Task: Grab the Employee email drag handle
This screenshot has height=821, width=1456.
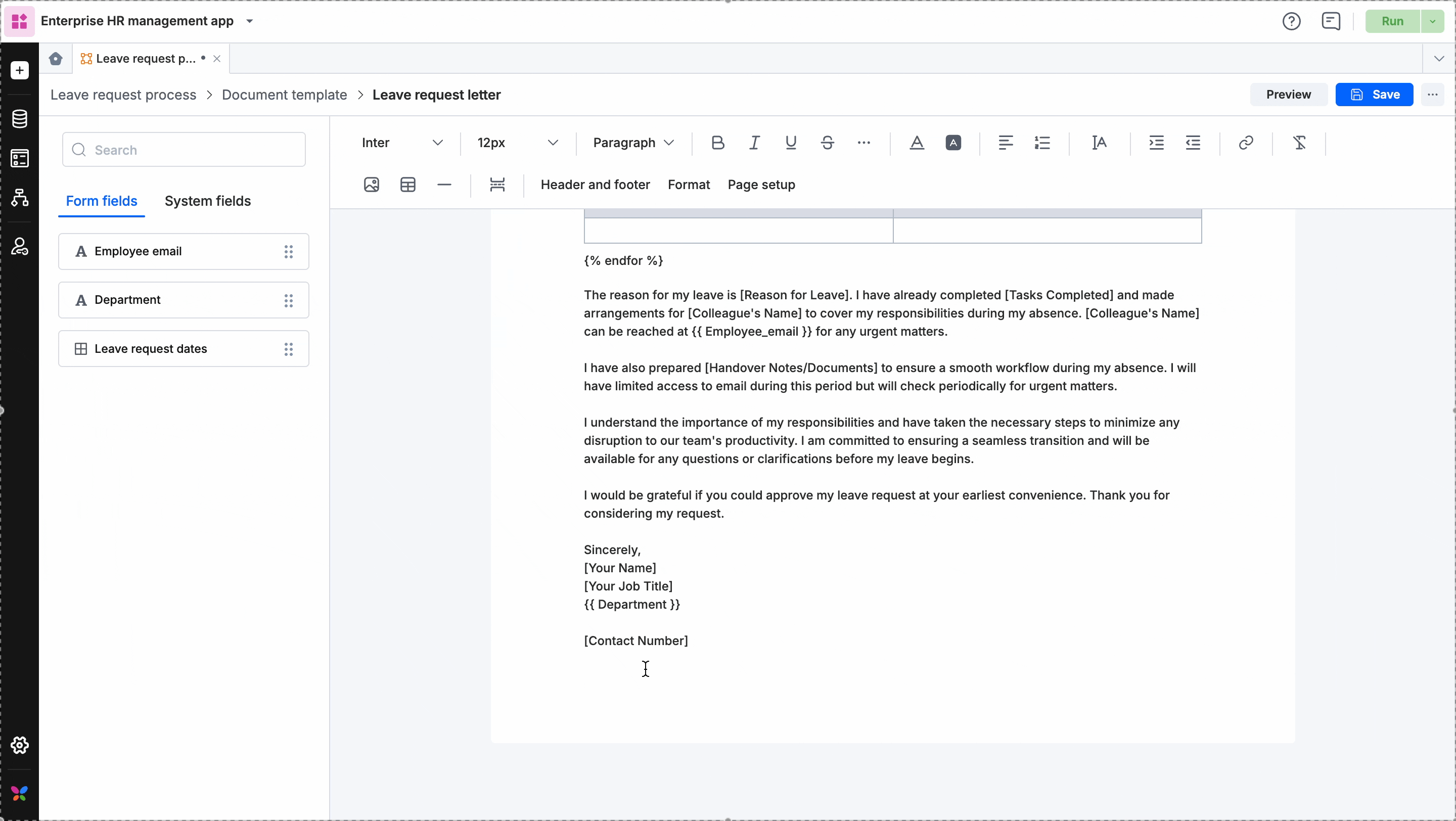Action: (x=288, y=251)
